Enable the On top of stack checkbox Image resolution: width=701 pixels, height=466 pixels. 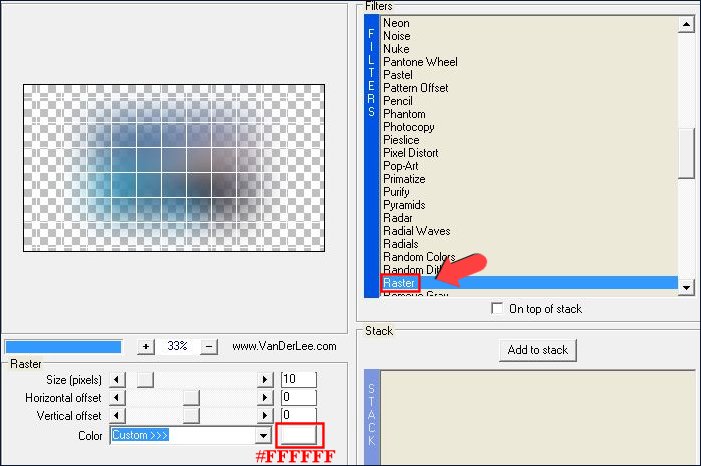498,309
